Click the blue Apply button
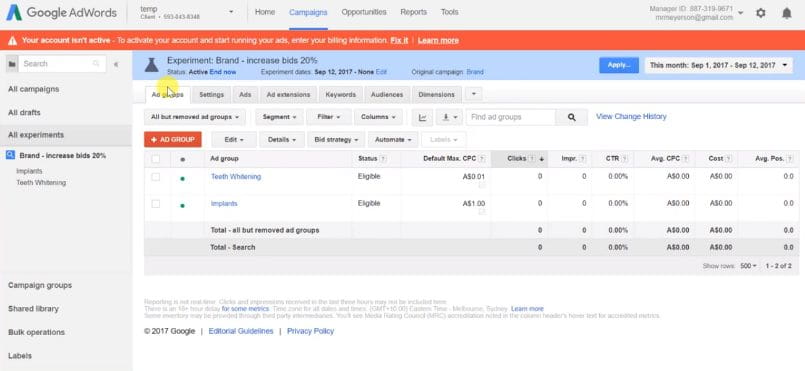The height and width of the screenshot is (371, 805). click(619, 65)
